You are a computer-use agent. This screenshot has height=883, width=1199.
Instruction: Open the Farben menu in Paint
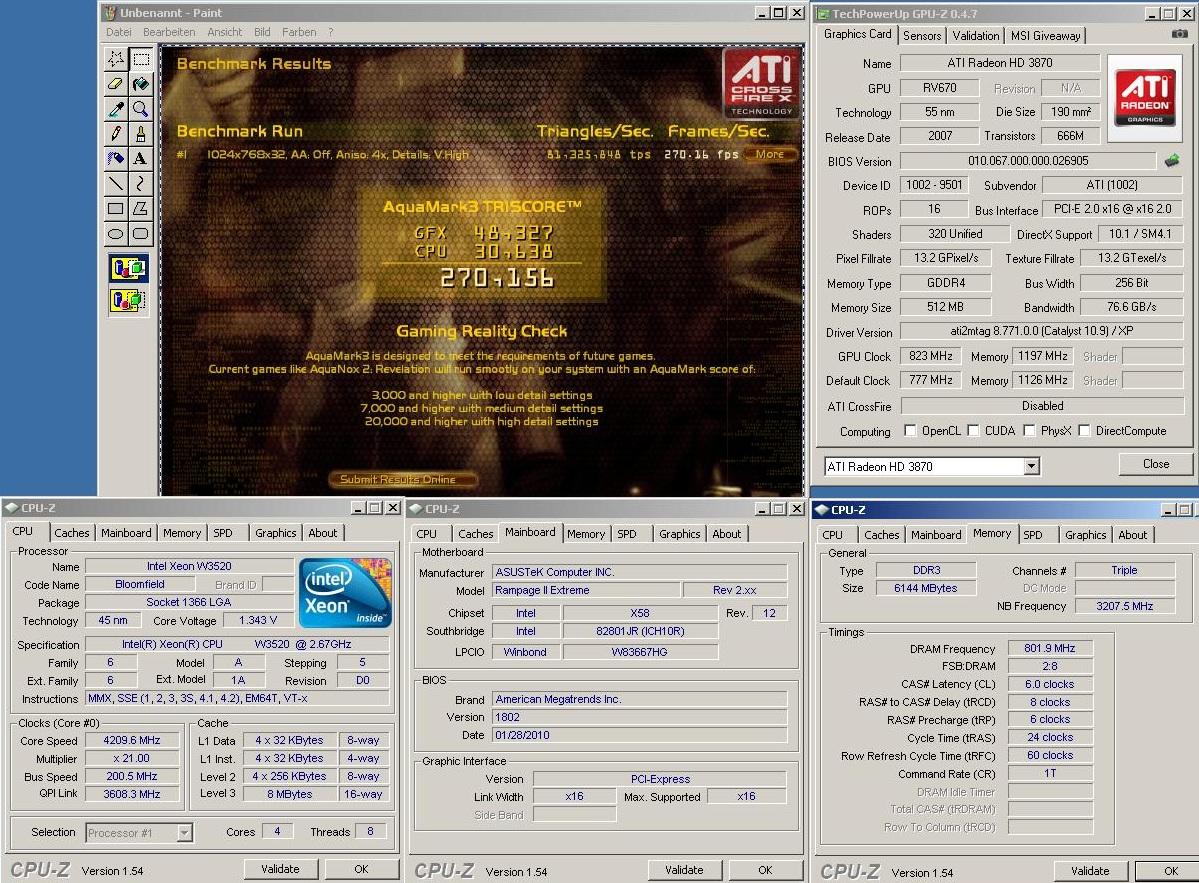point(299,32)
